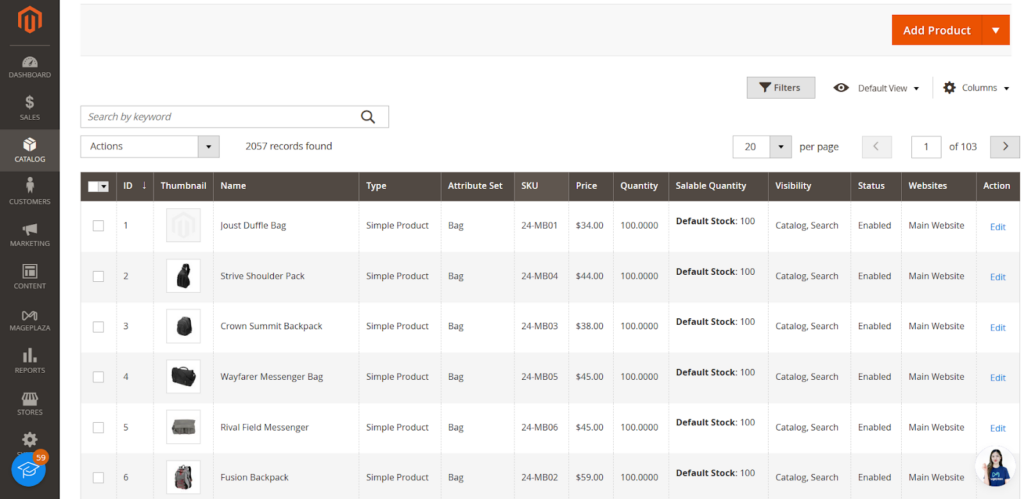This screenshot has height=499, width=1024.
Task: Open the per page count dropdown
Action: point(780,147)
